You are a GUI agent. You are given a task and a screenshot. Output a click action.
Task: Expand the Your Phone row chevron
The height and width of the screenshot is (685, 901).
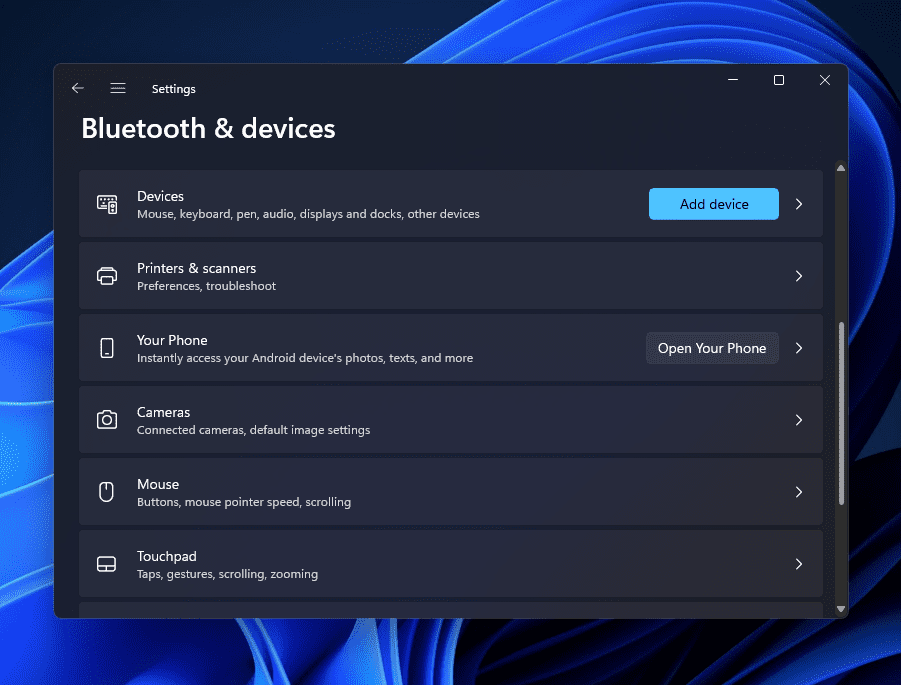[799, 348]
